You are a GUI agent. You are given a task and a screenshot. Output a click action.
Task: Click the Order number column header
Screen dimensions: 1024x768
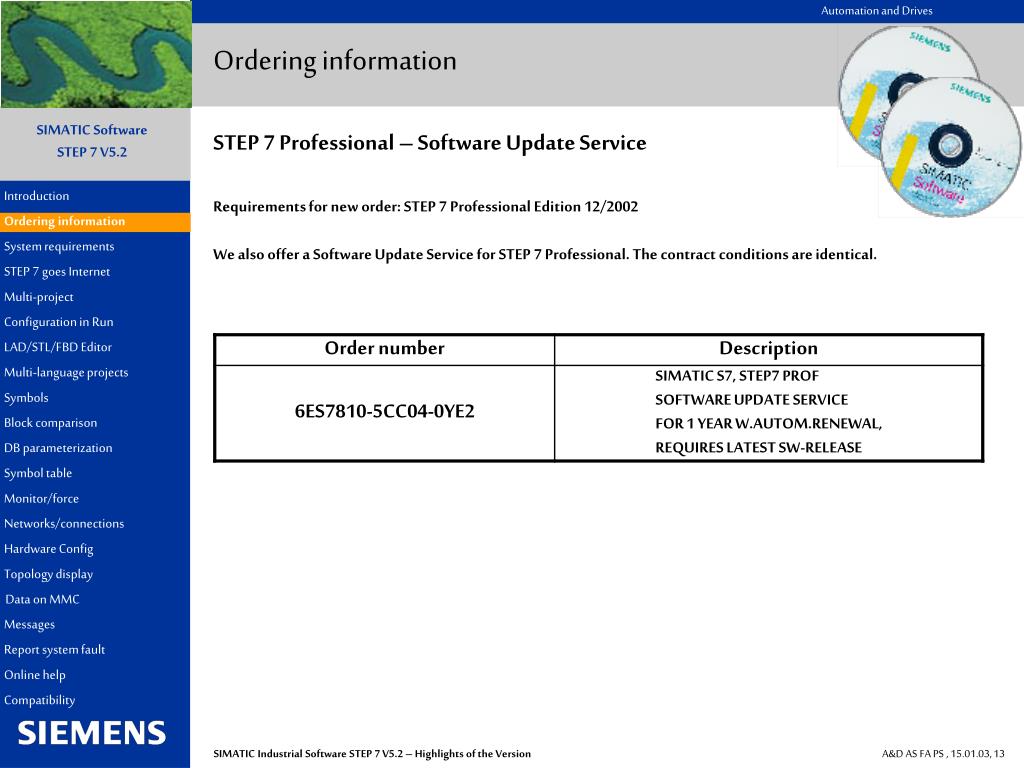(x=385, y=348)
